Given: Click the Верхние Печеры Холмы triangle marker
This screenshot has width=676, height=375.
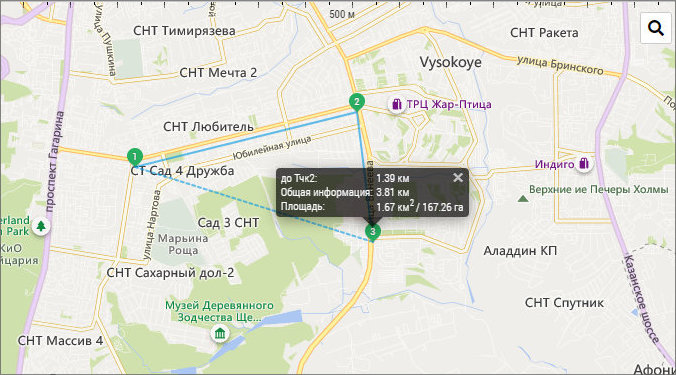Looking at the screenshot, I should tap(523, 199).
